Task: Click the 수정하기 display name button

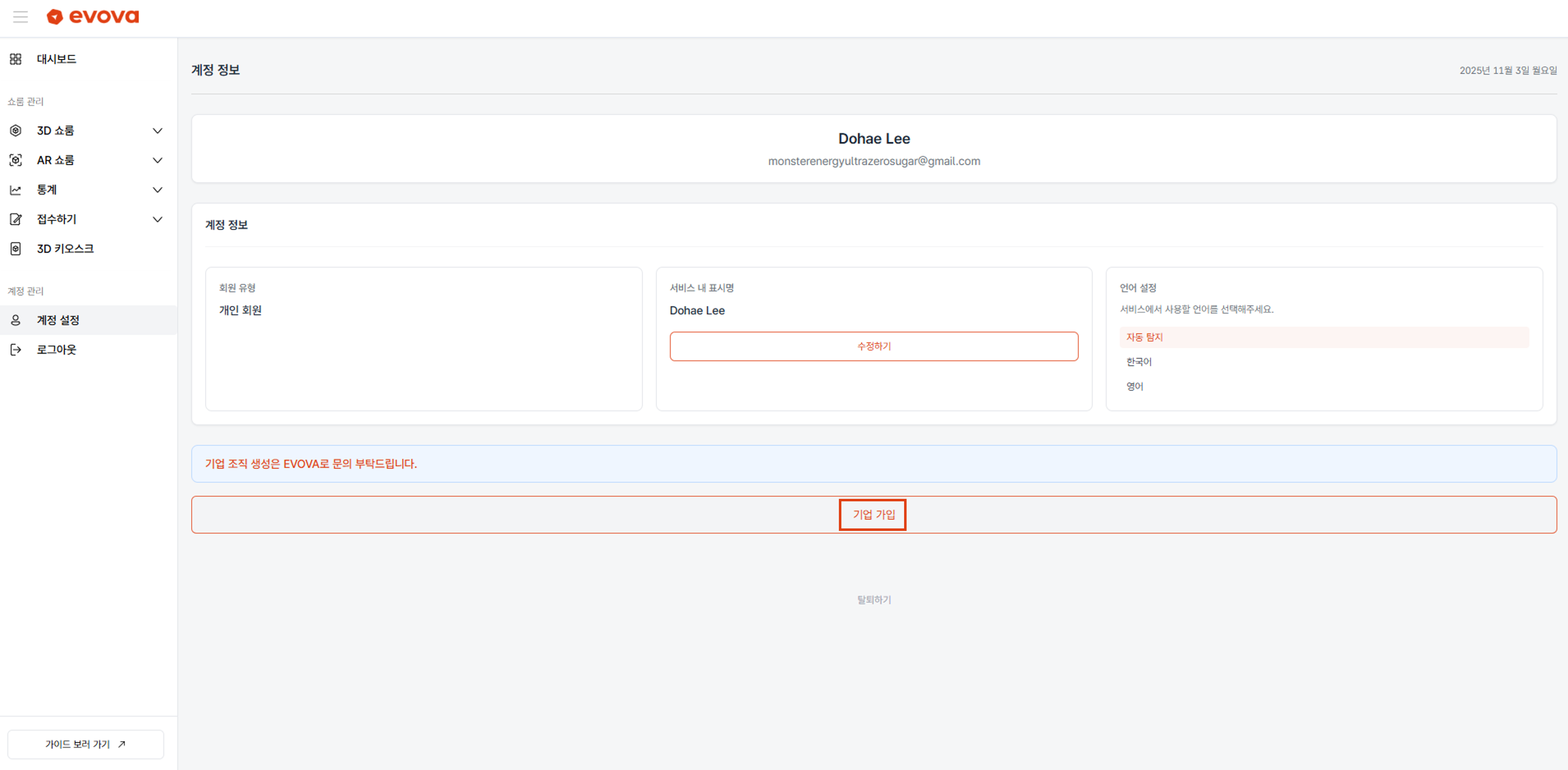Action: pyautogui.click(x=873, y=346)
